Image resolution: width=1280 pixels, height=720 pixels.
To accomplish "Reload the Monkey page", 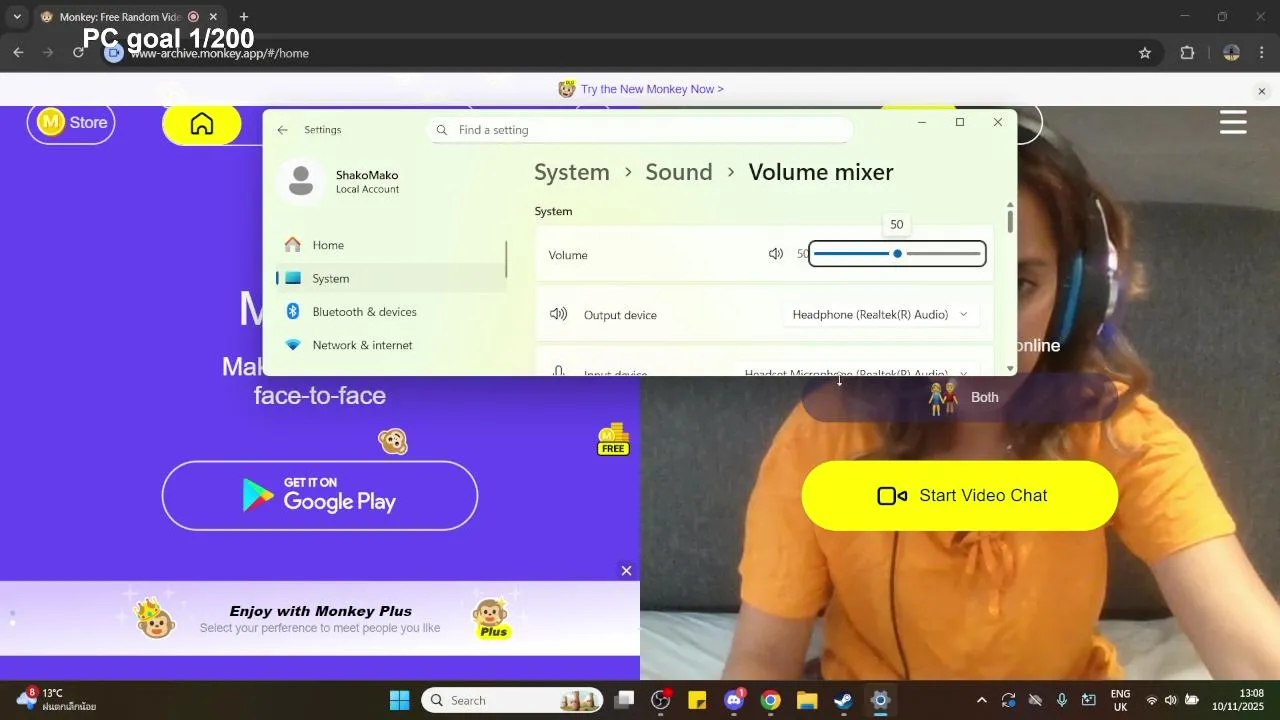I will point(78,53).
